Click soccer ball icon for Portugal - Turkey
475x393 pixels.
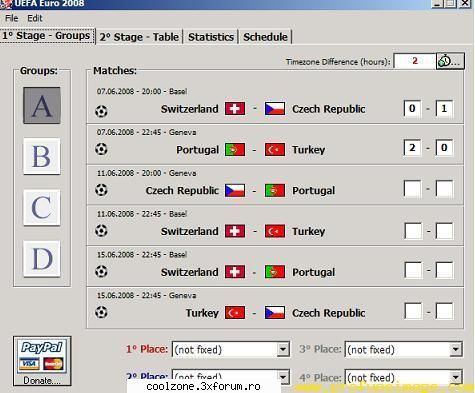(x=101, y=149)
